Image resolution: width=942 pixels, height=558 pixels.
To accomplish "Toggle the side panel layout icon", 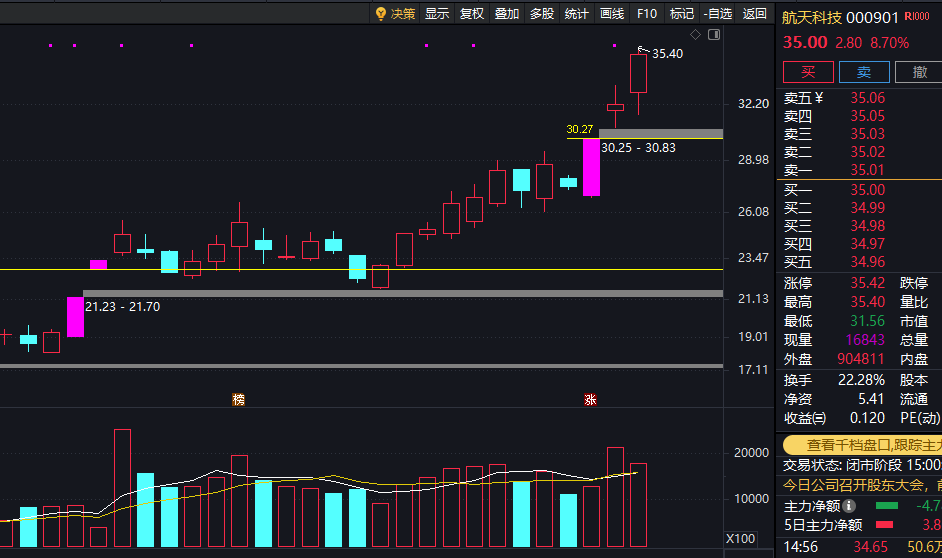I will point(714,35).
